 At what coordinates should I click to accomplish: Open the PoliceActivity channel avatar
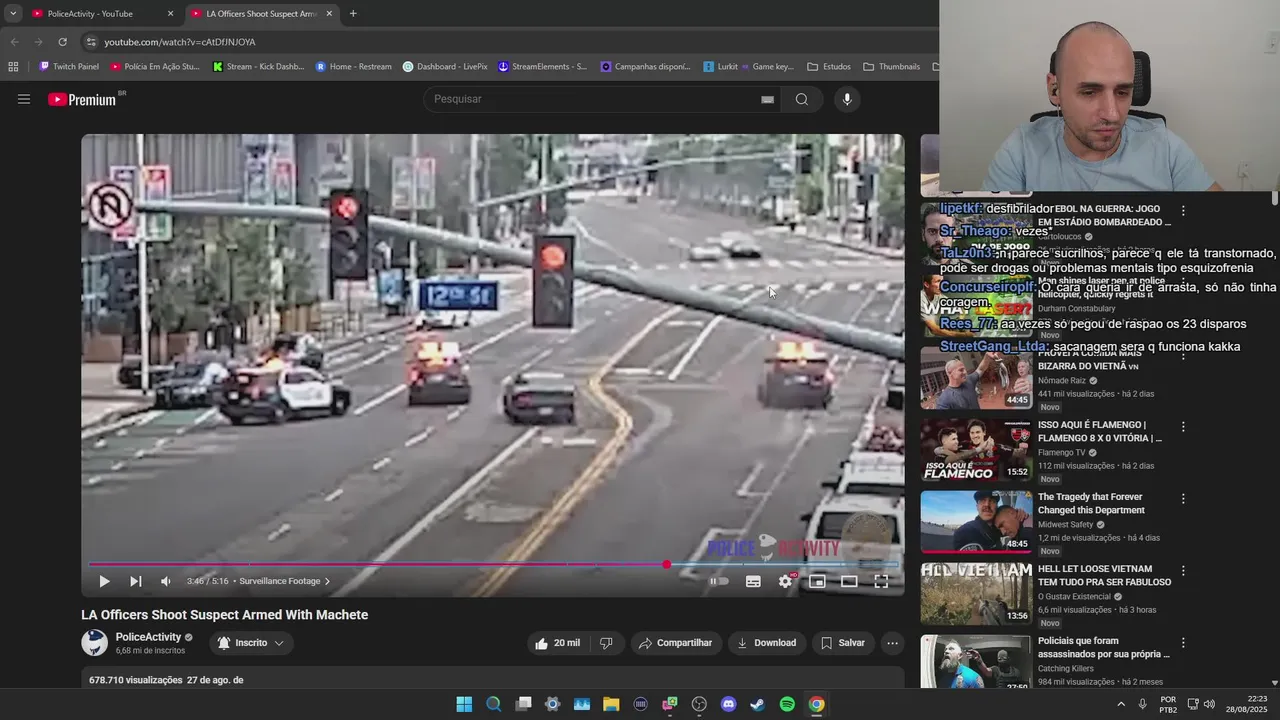(94, 643)
